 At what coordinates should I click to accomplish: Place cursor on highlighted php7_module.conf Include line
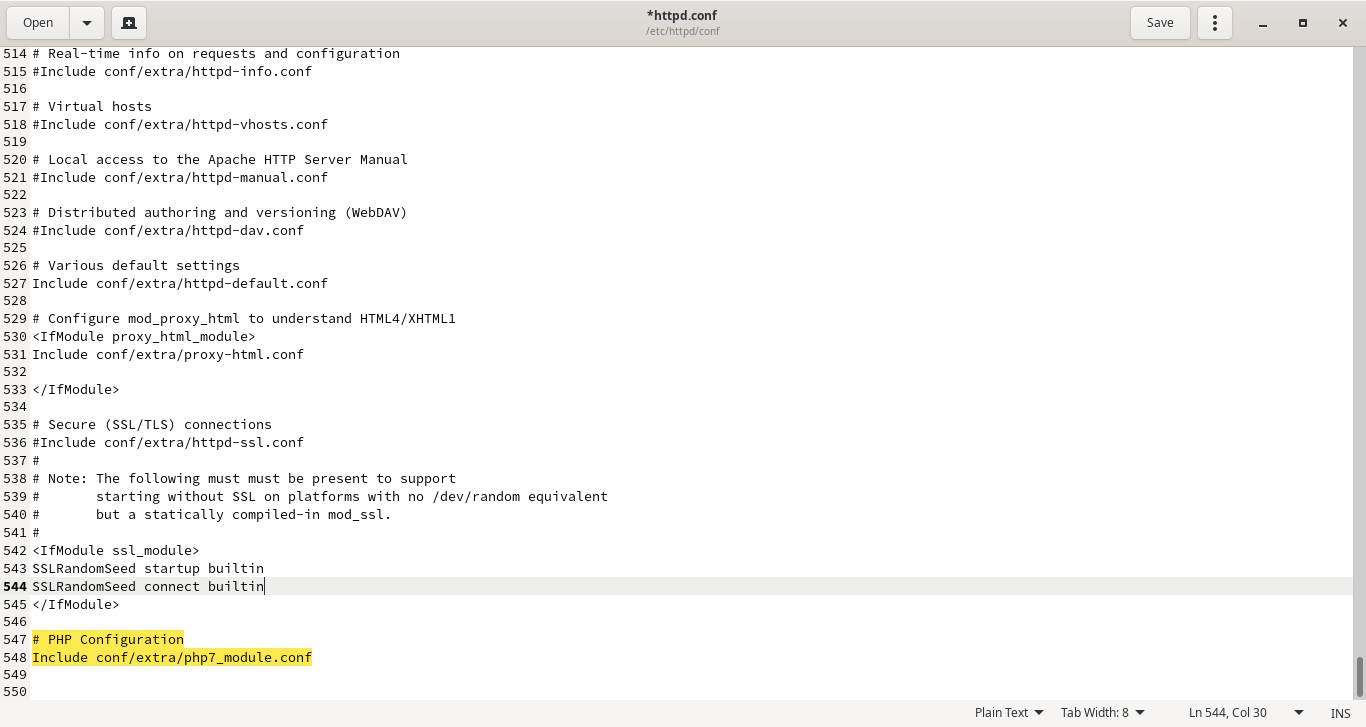point(172,658)
